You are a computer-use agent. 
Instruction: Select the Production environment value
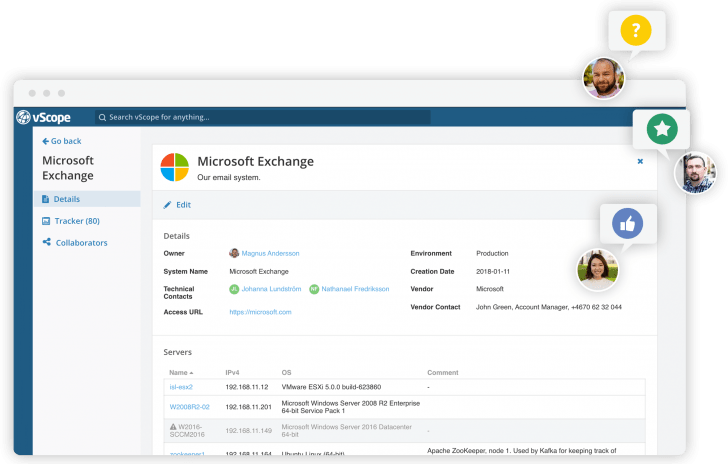(x=492, y=254)
